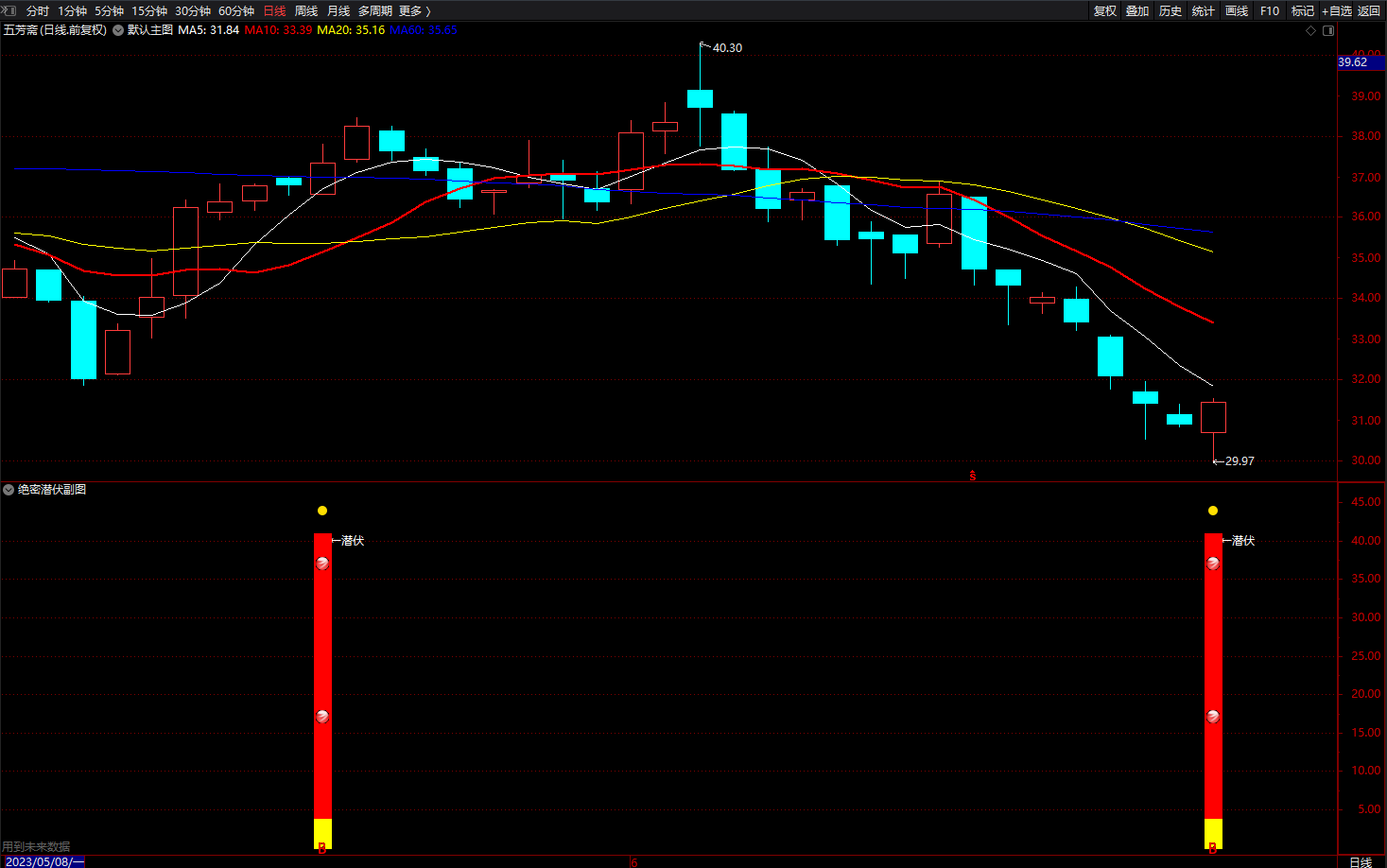Image resolution: width=1387 pixels, height=868 pixels.
Task: Add stock via +自选 button
Action: coord(1337,11)
